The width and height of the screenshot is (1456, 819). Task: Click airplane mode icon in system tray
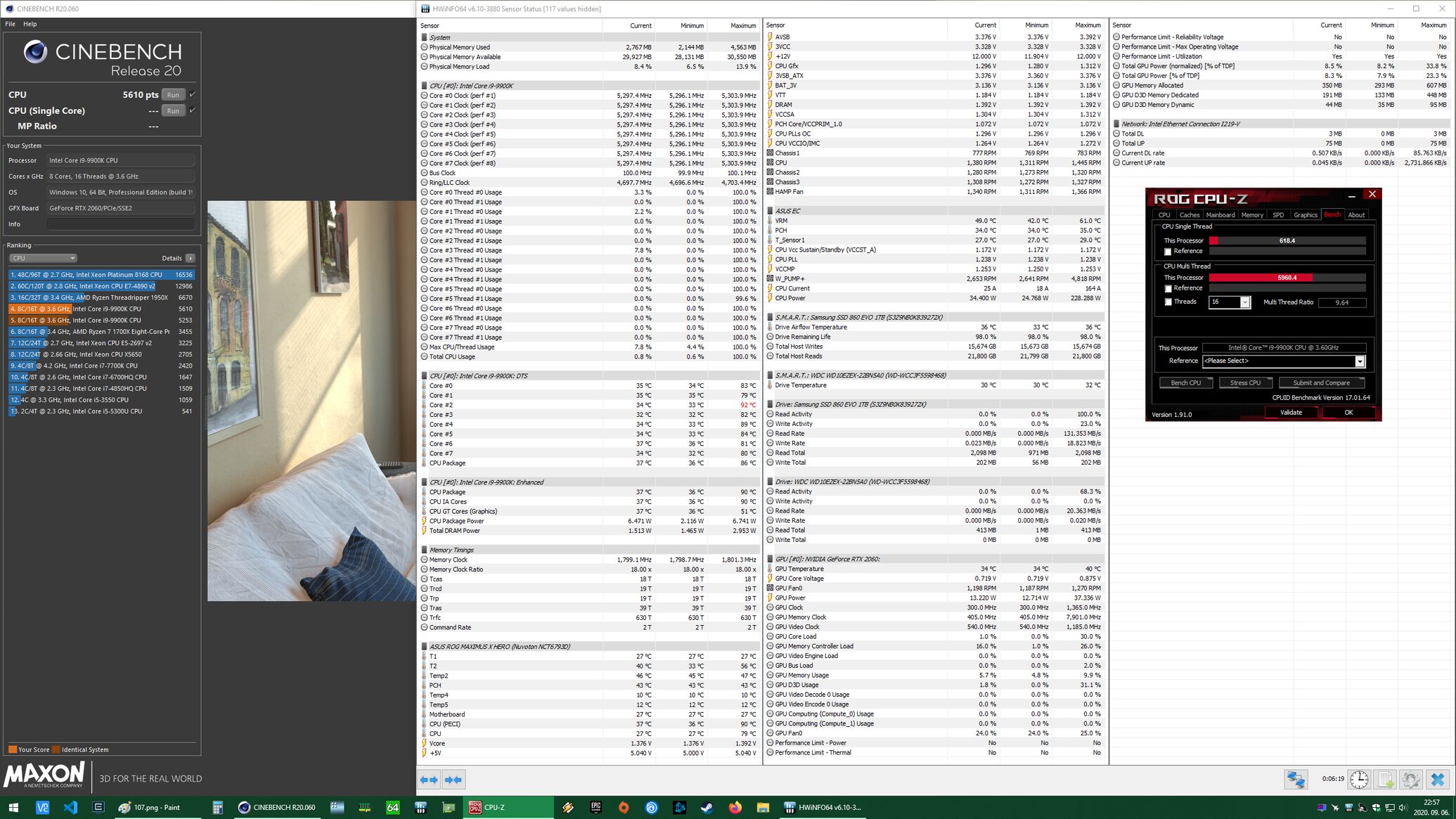(x=1334, y=807)
